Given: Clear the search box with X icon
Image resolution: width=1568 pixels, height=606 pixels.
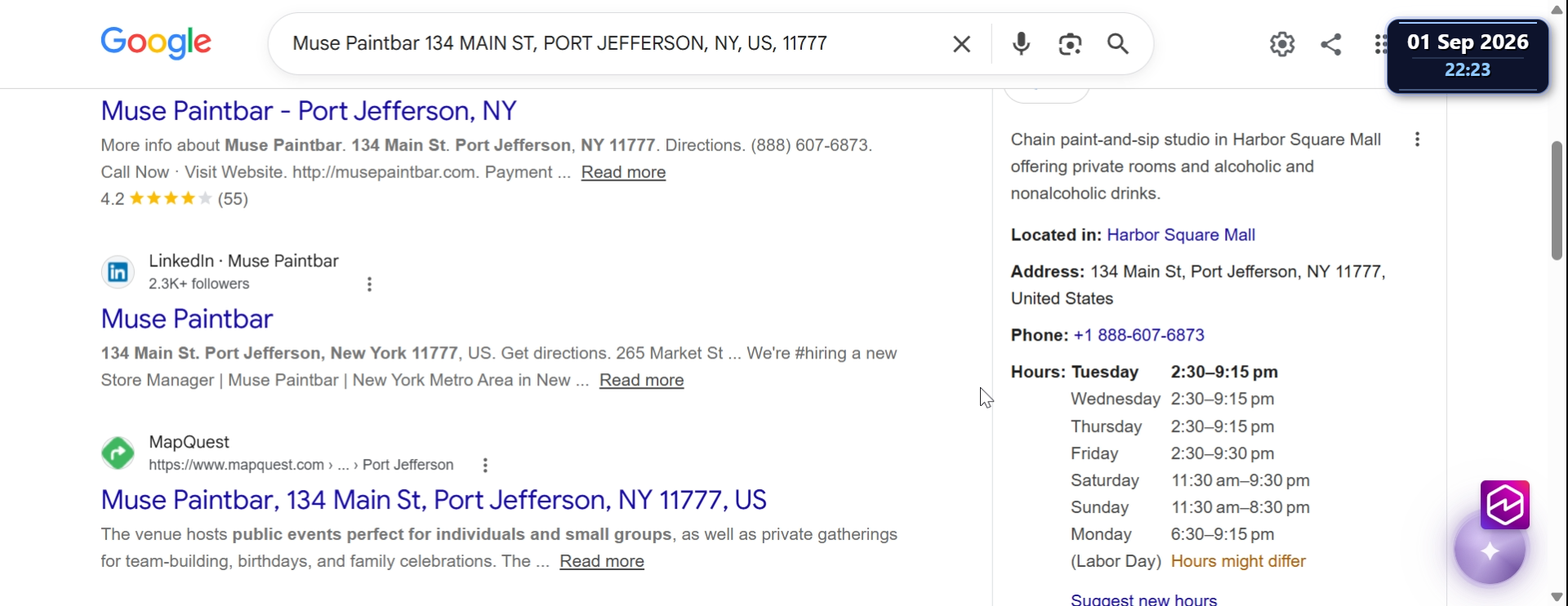Looking at the screenshot, I should [962, 44].
